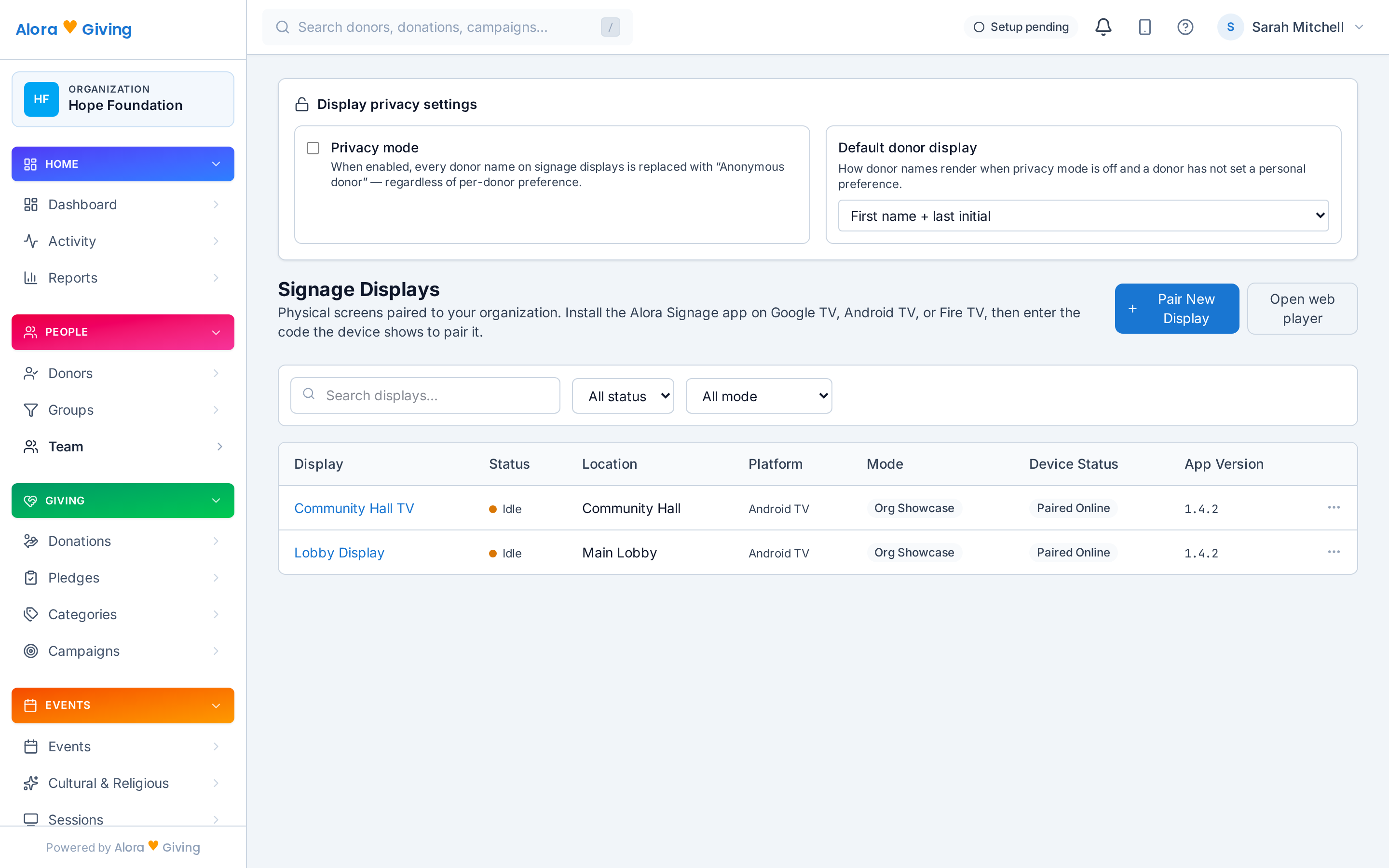The width and height of the screenshot is (1389, 868).
Task: Click the Events calendar icon
Action: [30, 746]
